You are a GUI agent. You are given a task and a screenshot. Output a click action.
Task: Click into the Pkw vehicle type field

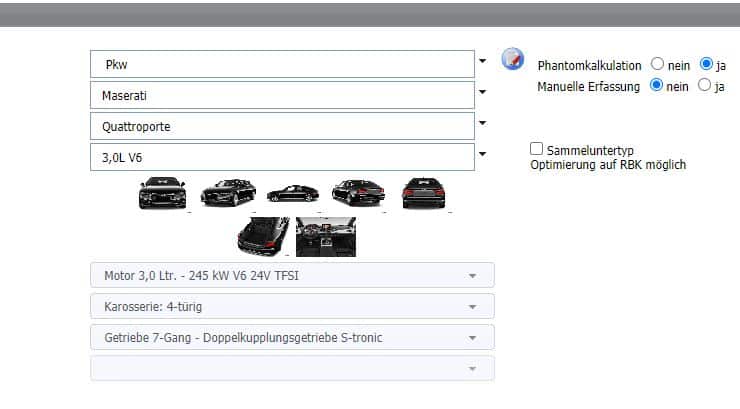[x=282, y=64]
